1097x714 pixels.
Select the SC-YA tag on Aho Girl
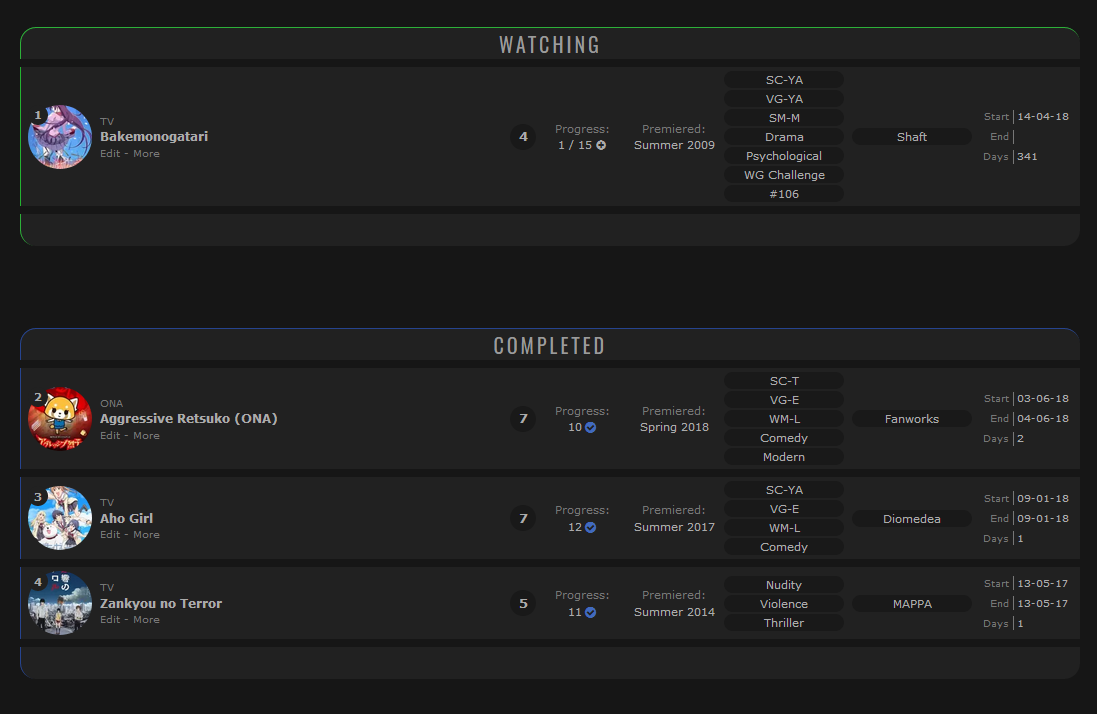click(784, 490)
